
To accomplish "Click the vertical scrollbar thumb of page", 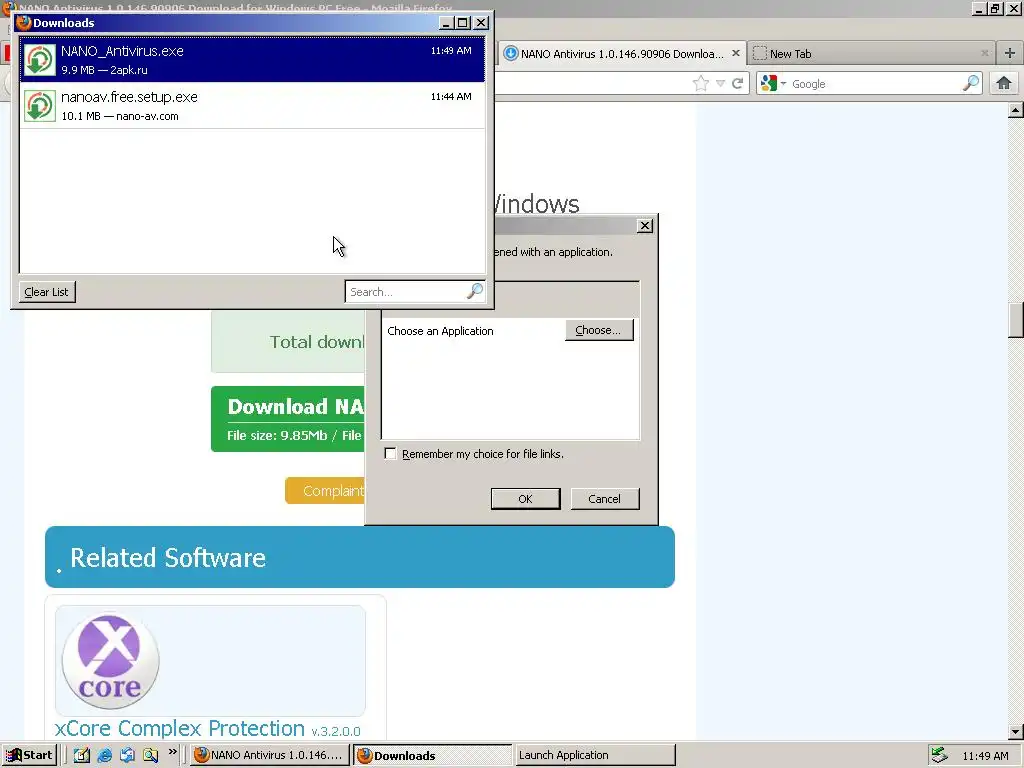I will (1016, 321).
